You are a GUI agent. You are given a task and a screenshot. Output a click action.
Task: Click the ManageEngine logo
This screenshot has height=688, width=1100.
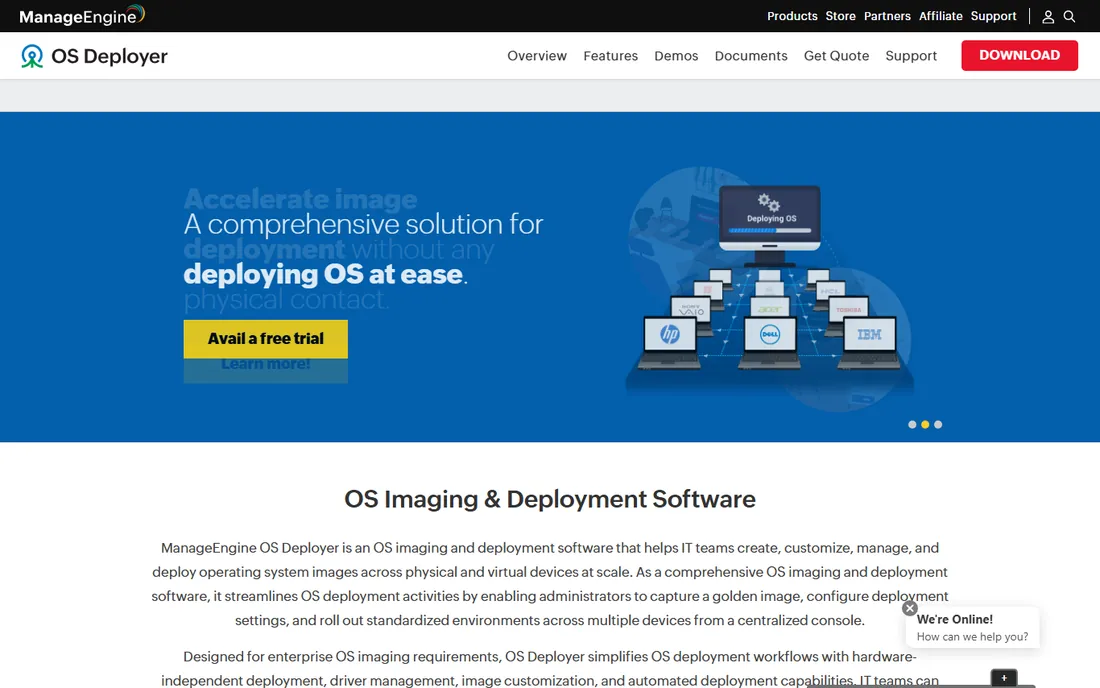[82, 15]
